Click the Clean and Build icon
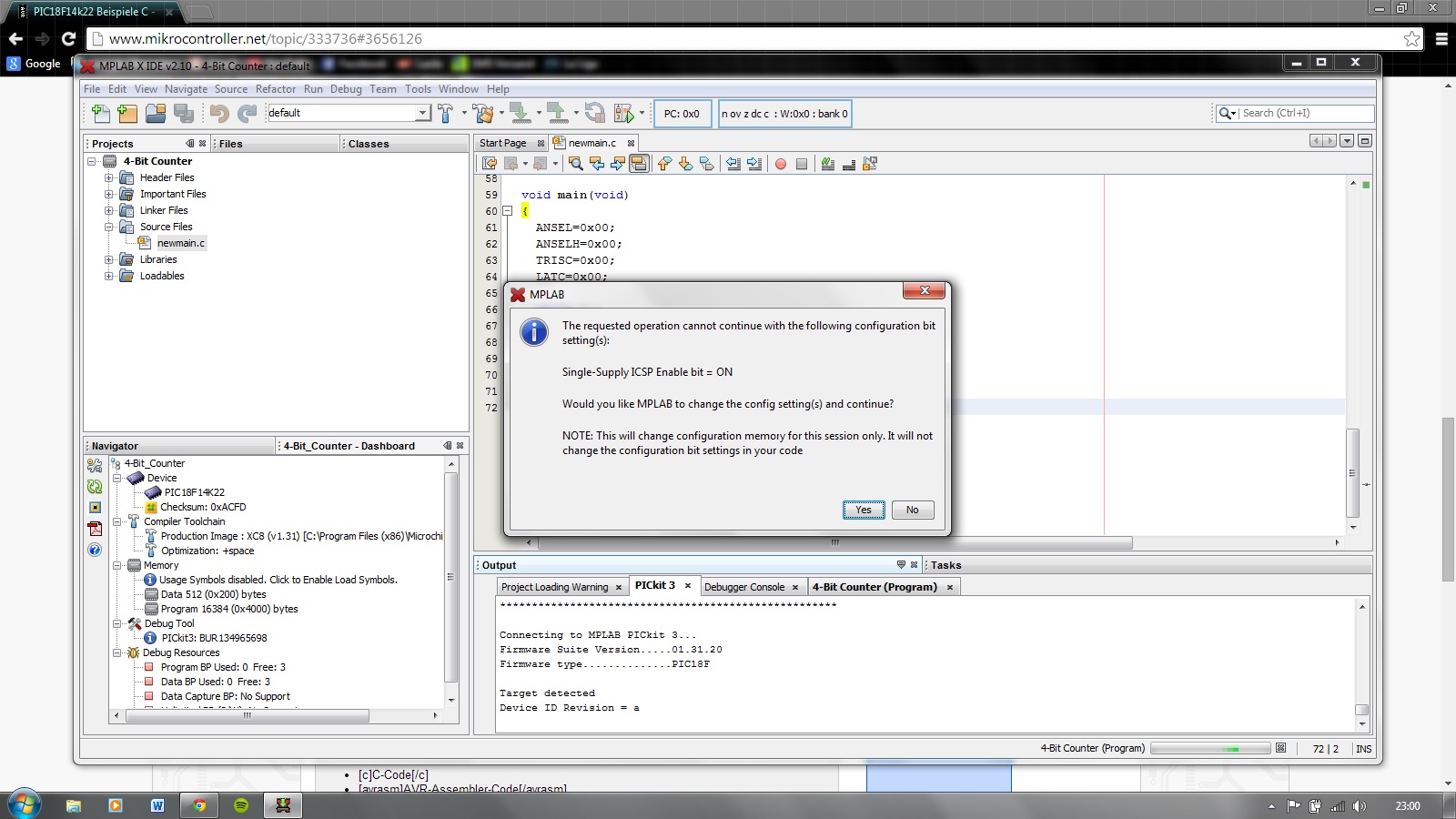The image size is (1456, 819). click(483, 113)
